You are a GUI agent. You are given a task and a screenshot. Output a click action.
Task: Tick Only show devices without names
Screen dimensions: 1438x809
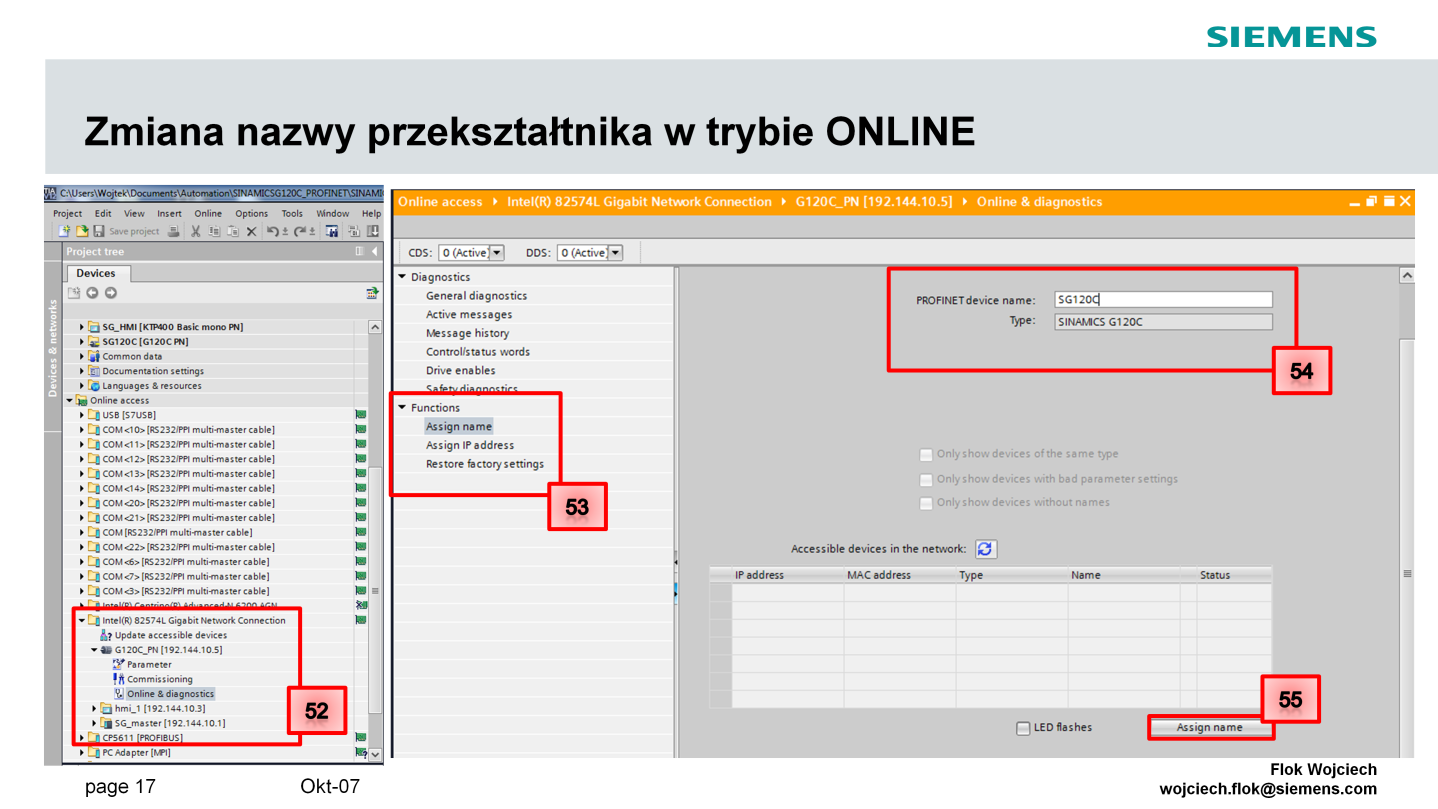pyautogui.click(x=926, y=503)
